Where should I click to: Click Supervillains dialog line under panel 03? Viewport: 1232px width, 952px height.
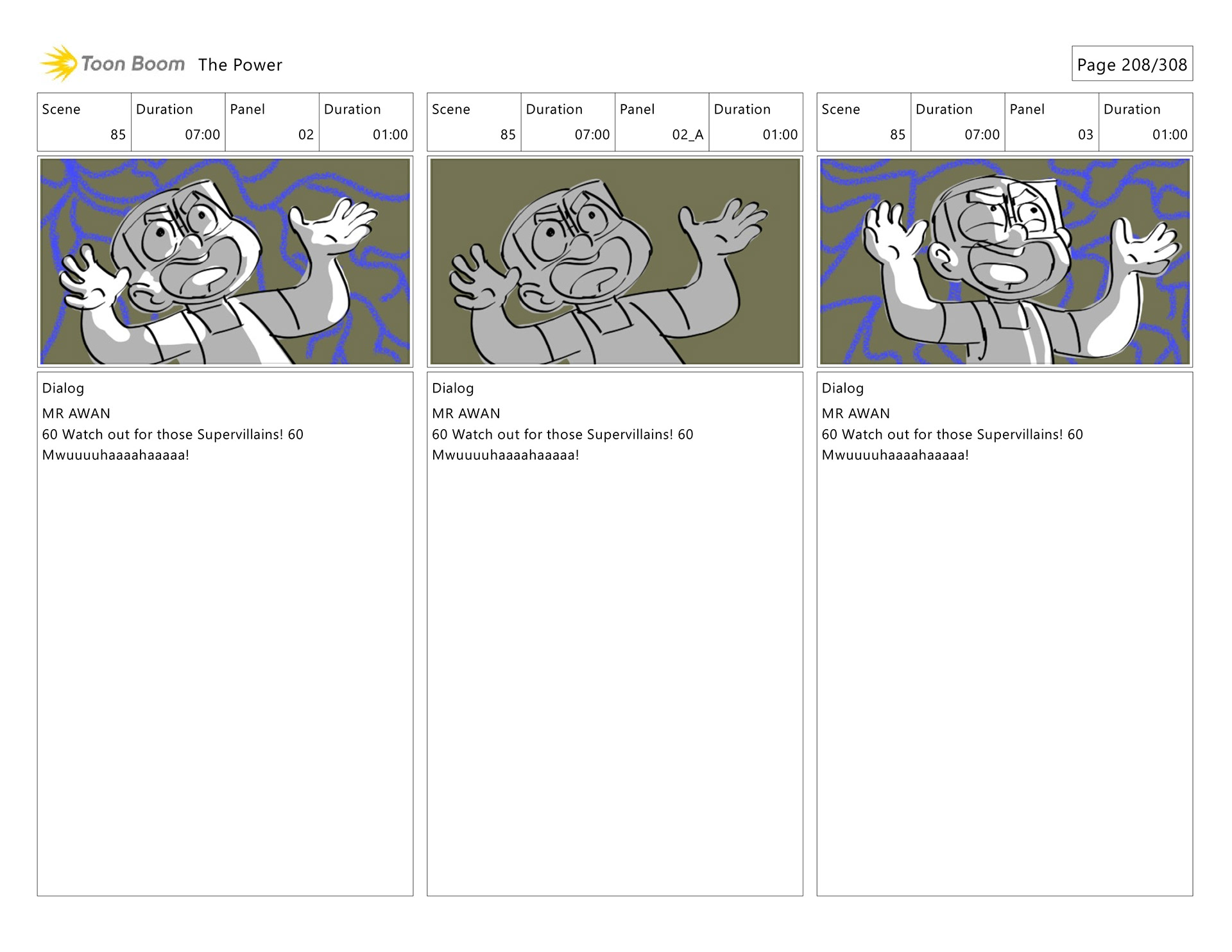952,434
